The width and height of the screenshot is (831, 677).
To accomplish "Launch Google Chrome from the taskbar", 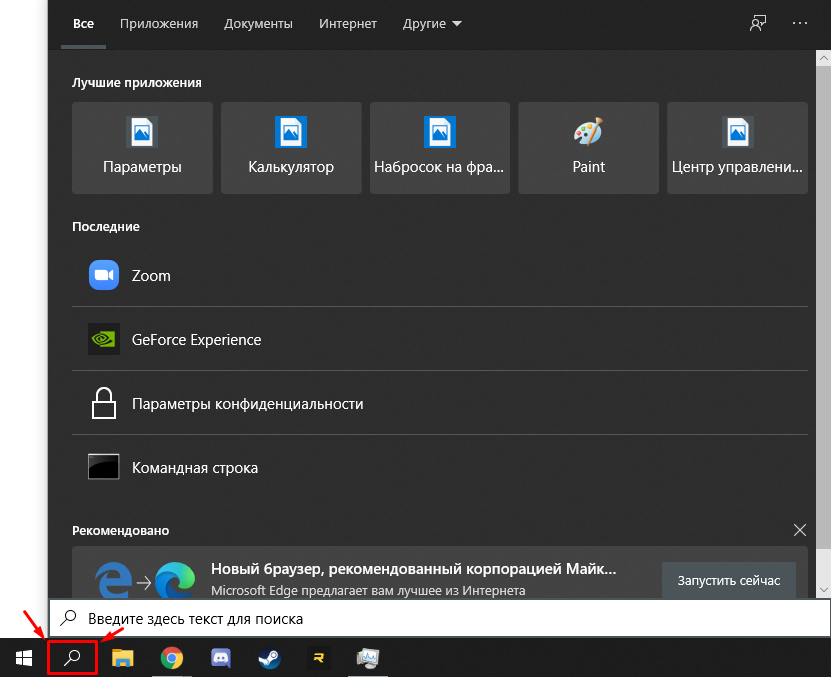I will point(172,658).
